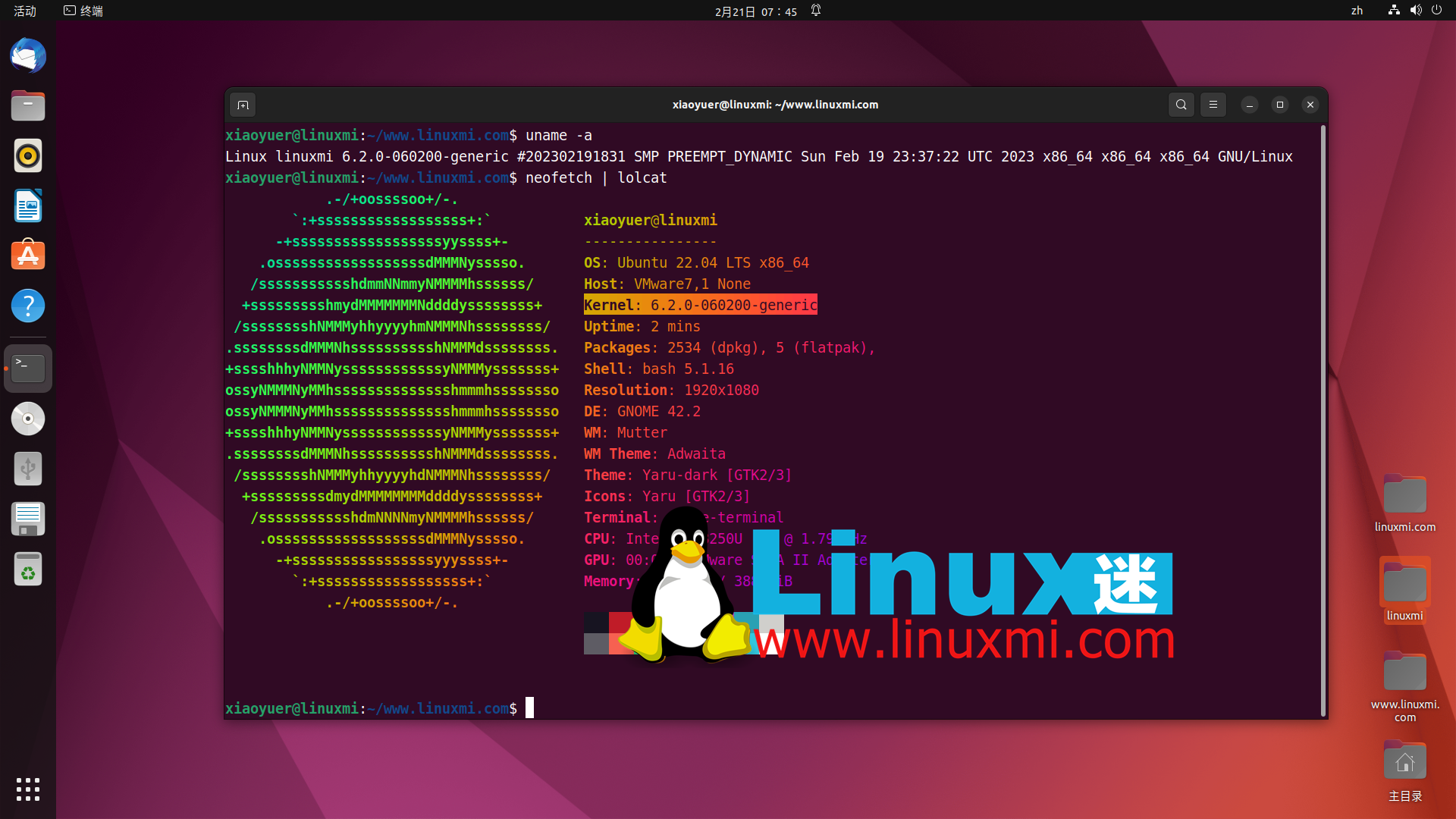Open the CD/DVD disc icon in the dock
Viewport: 1456px width, 819px height.
(27, 419)
